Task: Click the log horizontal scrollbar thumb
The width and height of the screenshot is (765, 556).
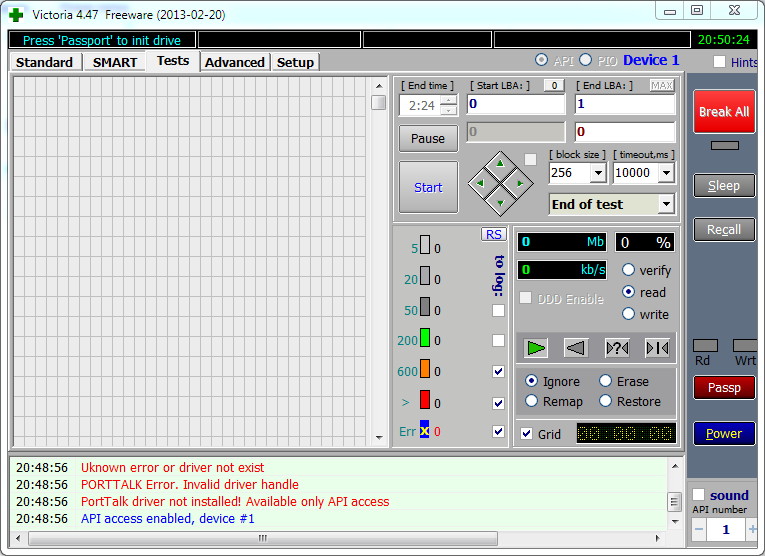Action: 263,538
